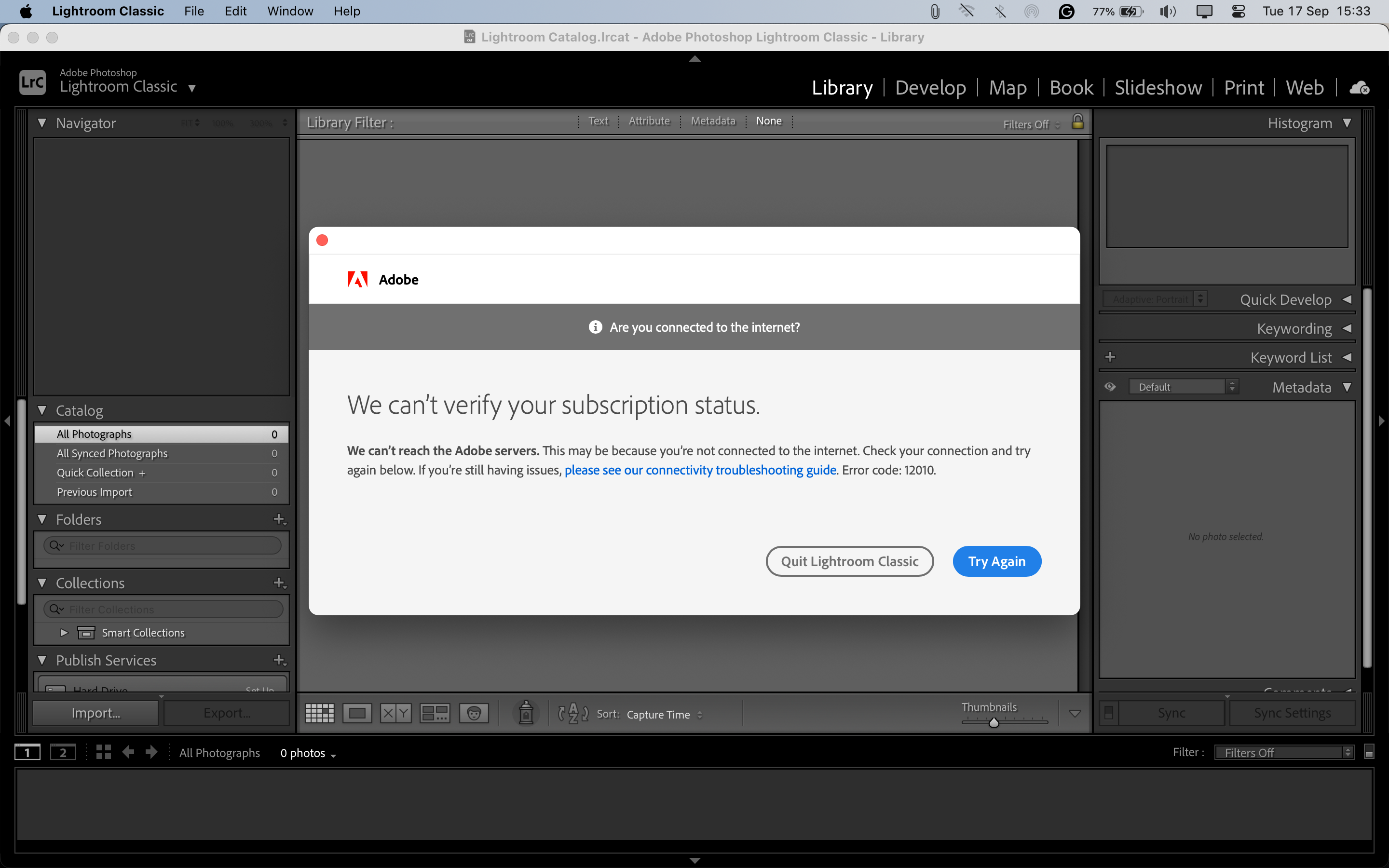The height and width of the screenshot is (868, 1389).
Task: Collapse the Collections panel triangle
Action: point(42,583)
